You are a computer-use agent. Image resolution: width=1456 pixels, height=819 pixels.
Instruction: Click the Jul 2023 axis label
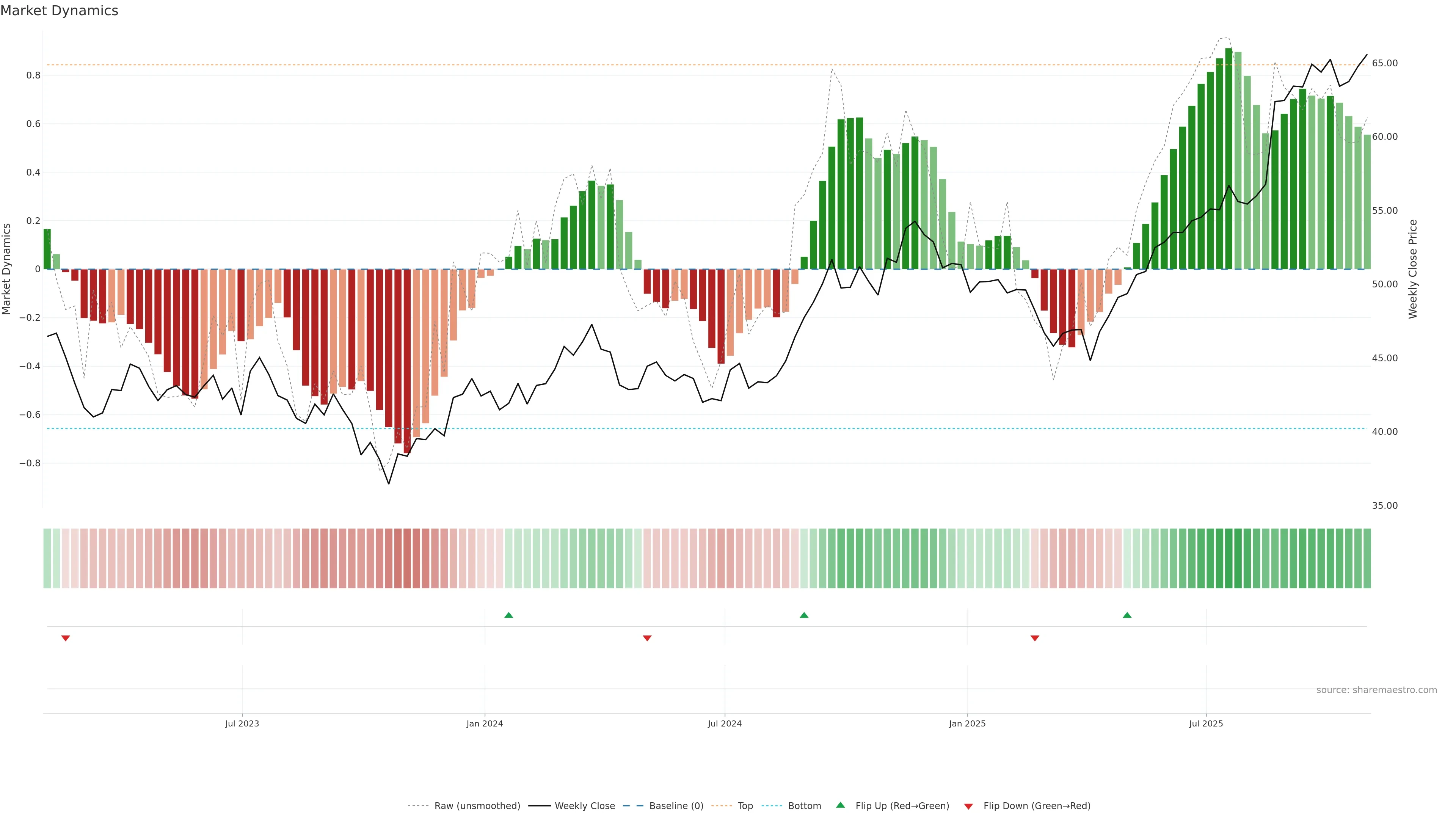(x=242, y=723)
